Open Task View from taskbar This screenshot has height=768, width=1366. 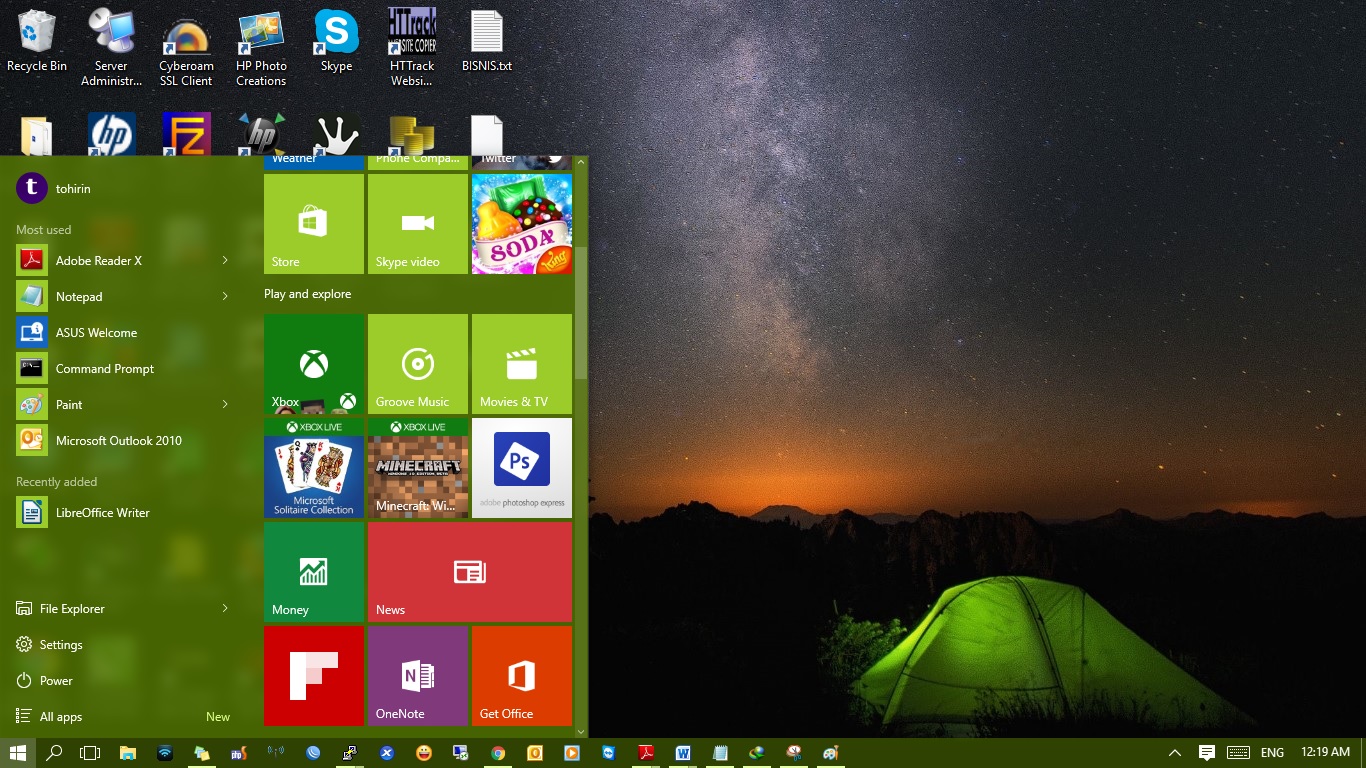90,753
